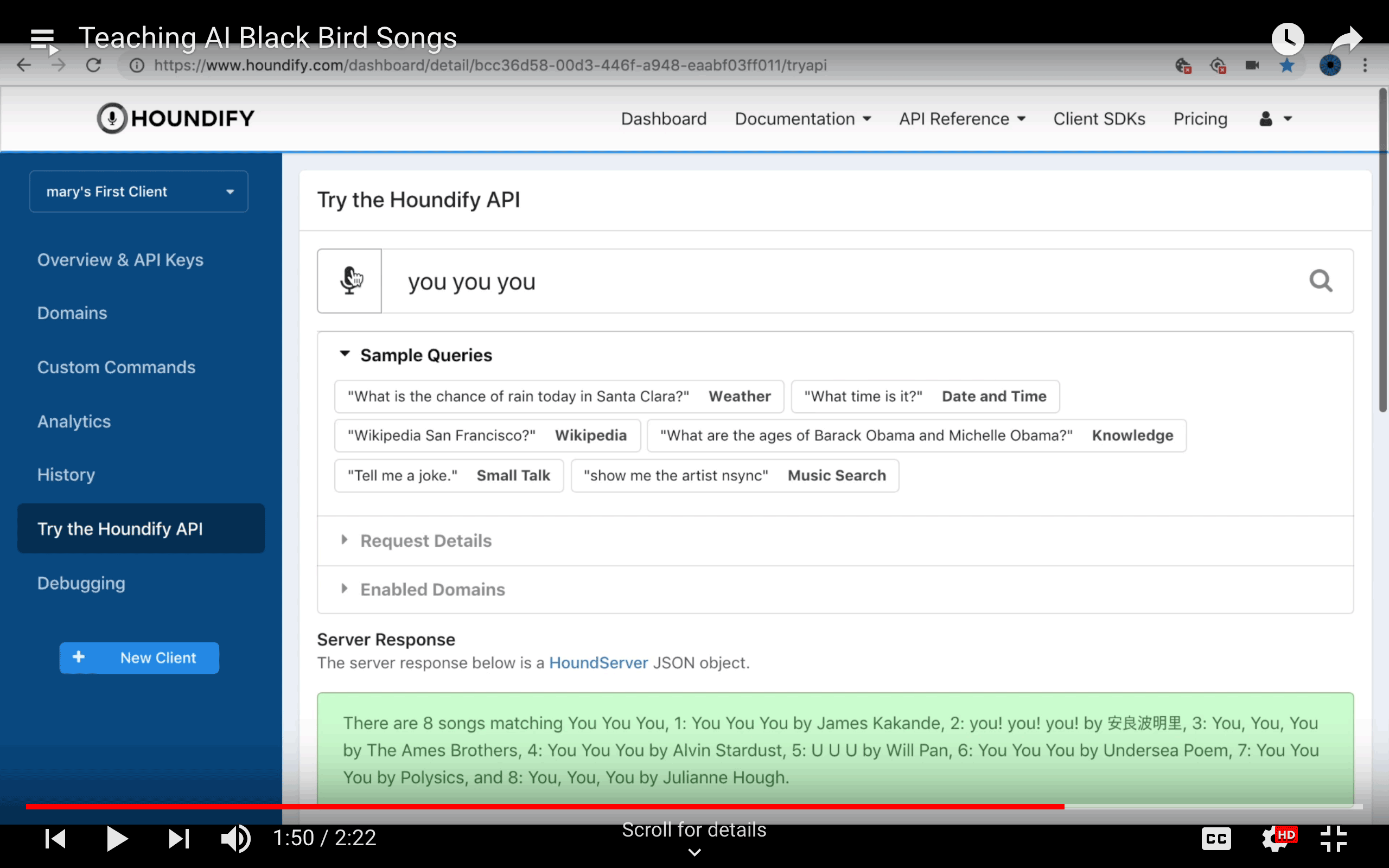The height and width of the screenshot is (868, 1389).
Task: Try the Wikipedia San Francisco query
Action: [x=487, y=435]
